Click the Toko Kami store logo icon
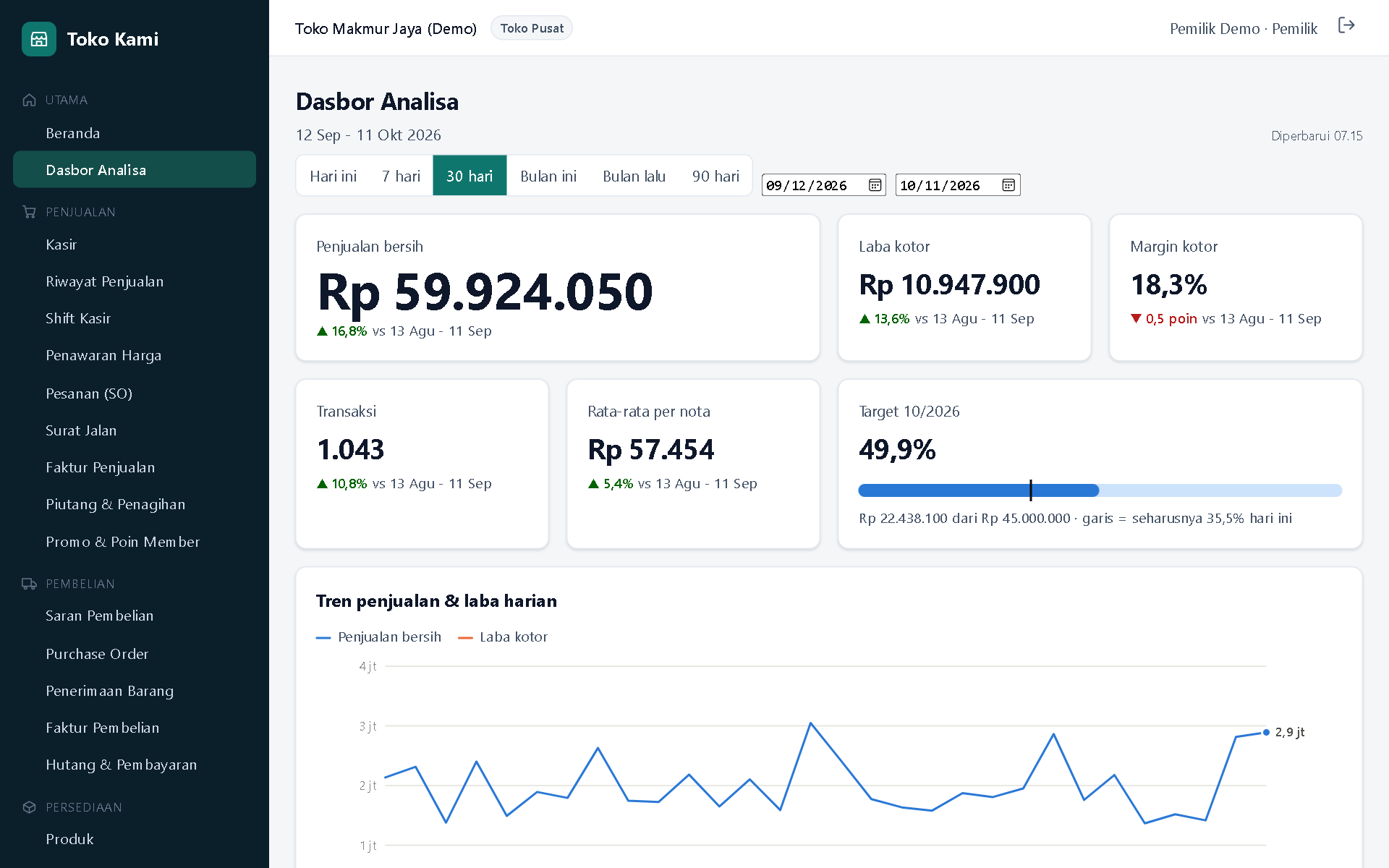The image size is (1389, 868). pyautogui.click(x=39, y=39)
